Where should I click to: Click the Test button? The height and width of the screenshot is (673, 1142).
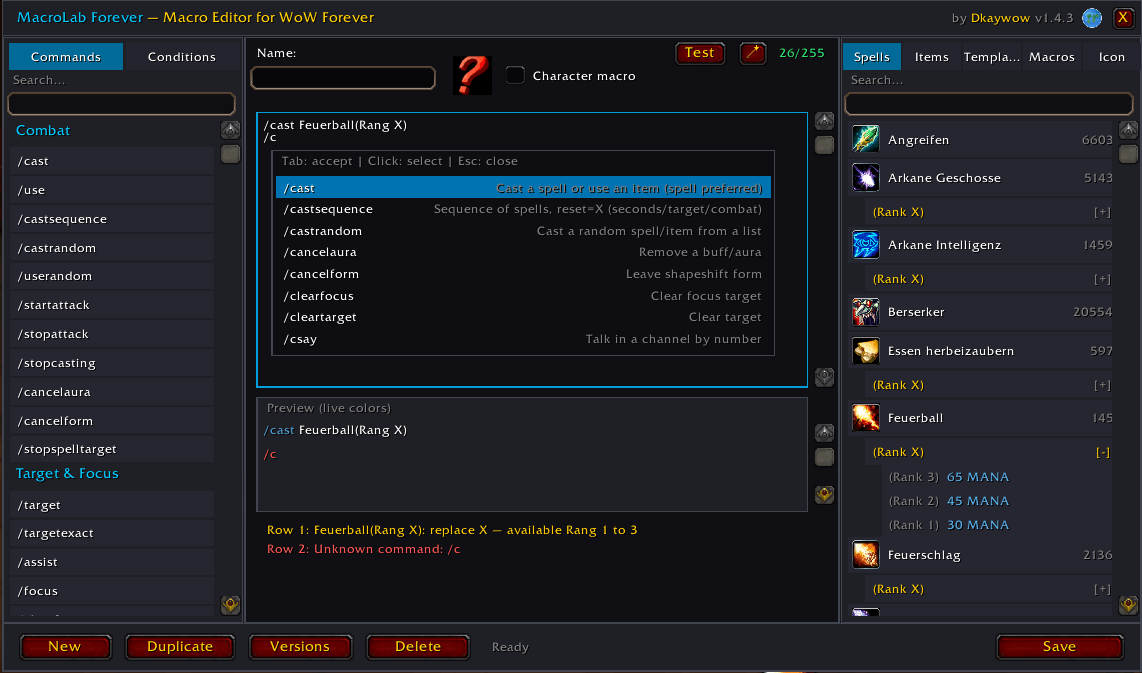pyautogui.click(x=699, y=53)
